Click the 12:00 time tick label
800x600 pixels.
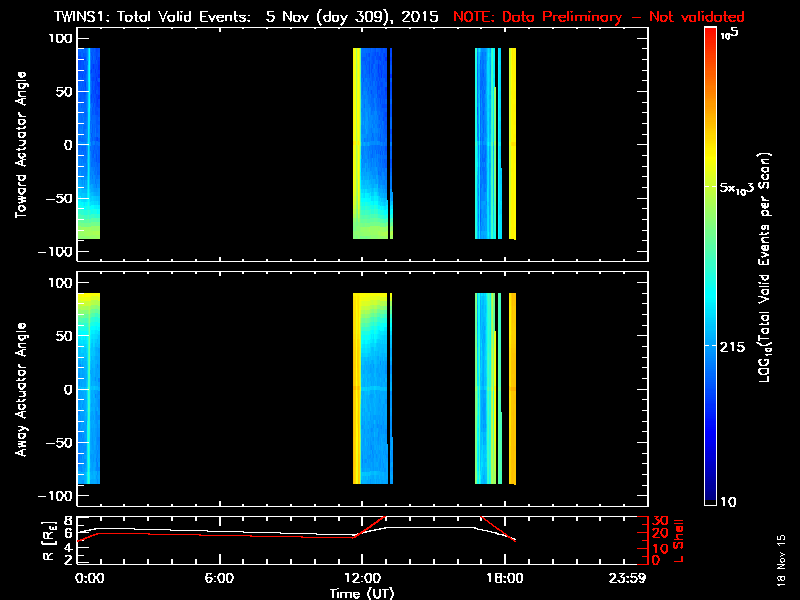tap(357, 578)
